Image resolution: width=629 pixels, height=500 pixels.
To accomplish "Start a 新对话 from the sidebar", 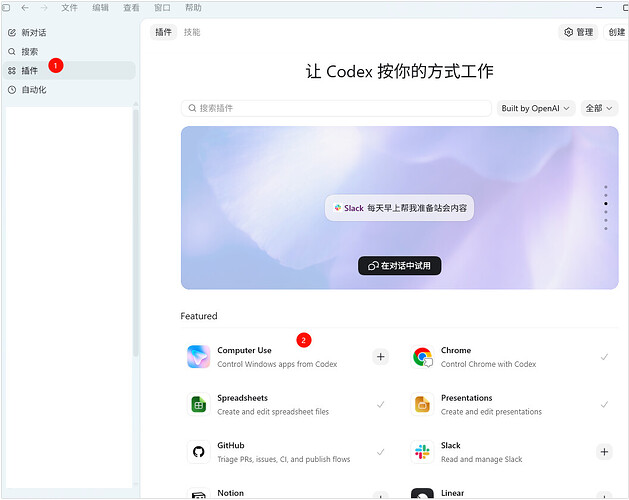I will [69, 33].
